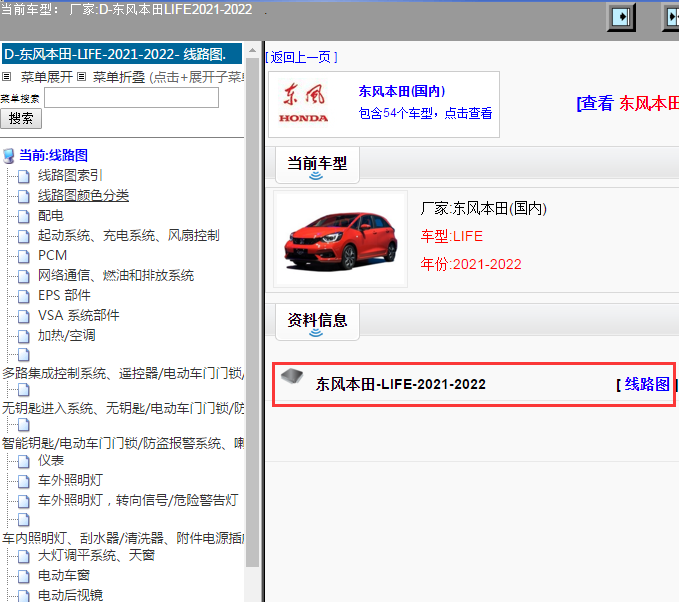Image resolution: width=679 pixels, height=602 pixels.
Task: Click the page icon beside 起动系统、充电系统、风扇控制
Action: pos(24,236)
